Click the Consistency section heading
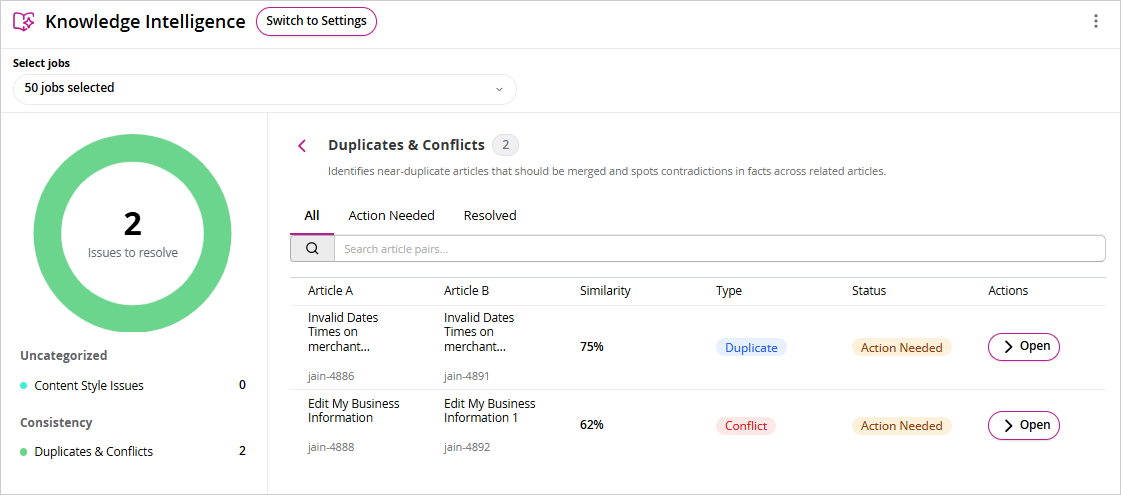This screenshot has height=495, width=1121. click(56, 423)
